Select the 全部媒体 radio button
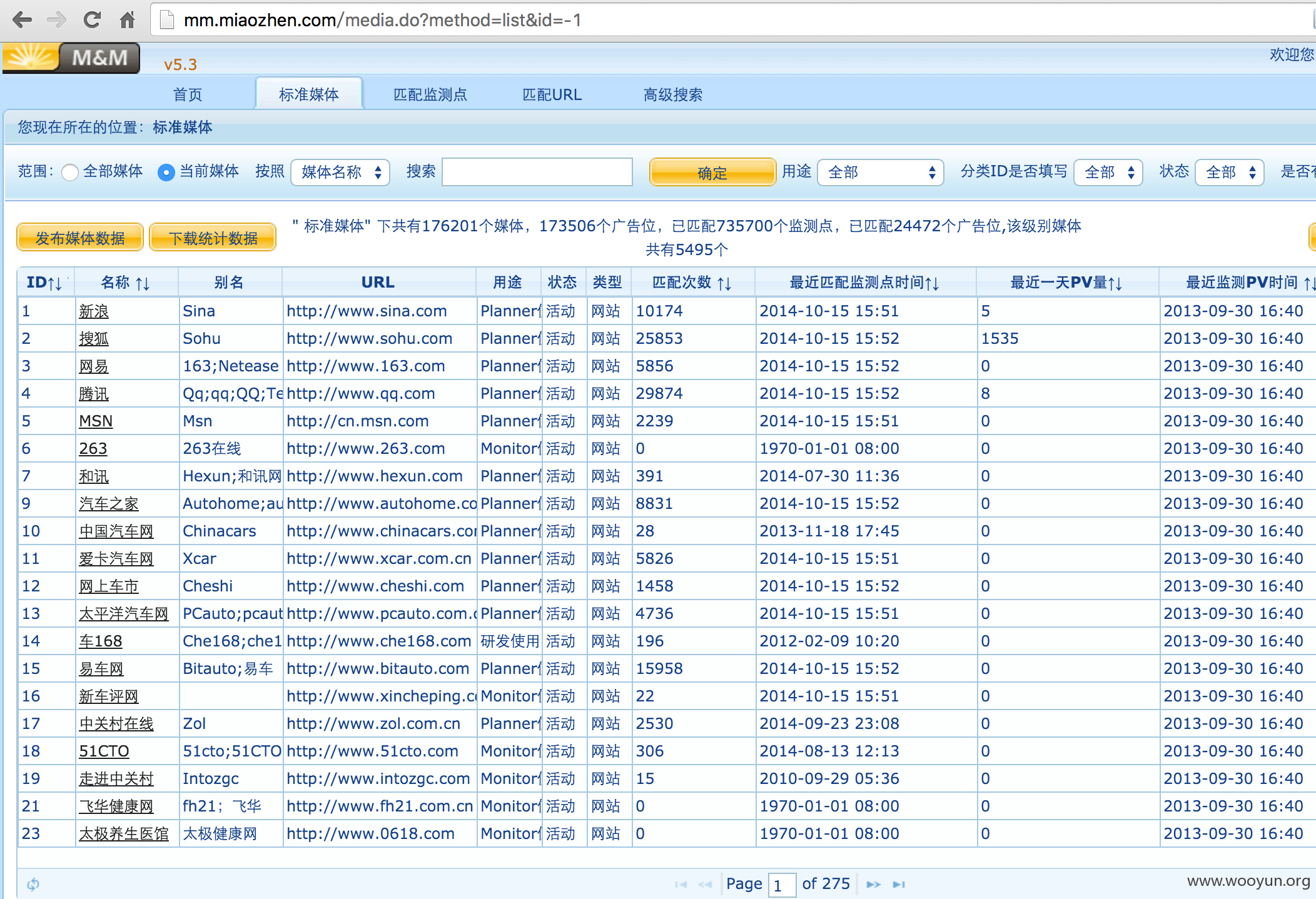Image resolution: width=1316 pixels, height=899 pixels. pos(70,172)
